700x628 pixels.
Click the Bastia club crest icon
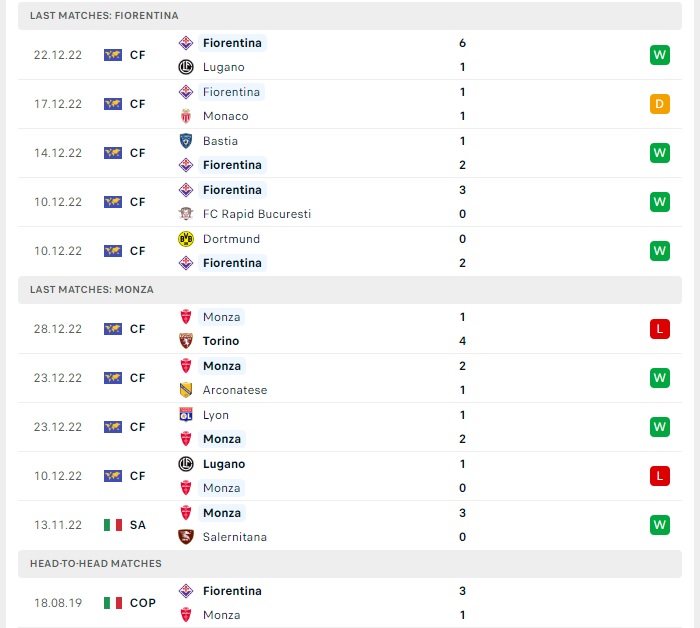coord(186,141)
